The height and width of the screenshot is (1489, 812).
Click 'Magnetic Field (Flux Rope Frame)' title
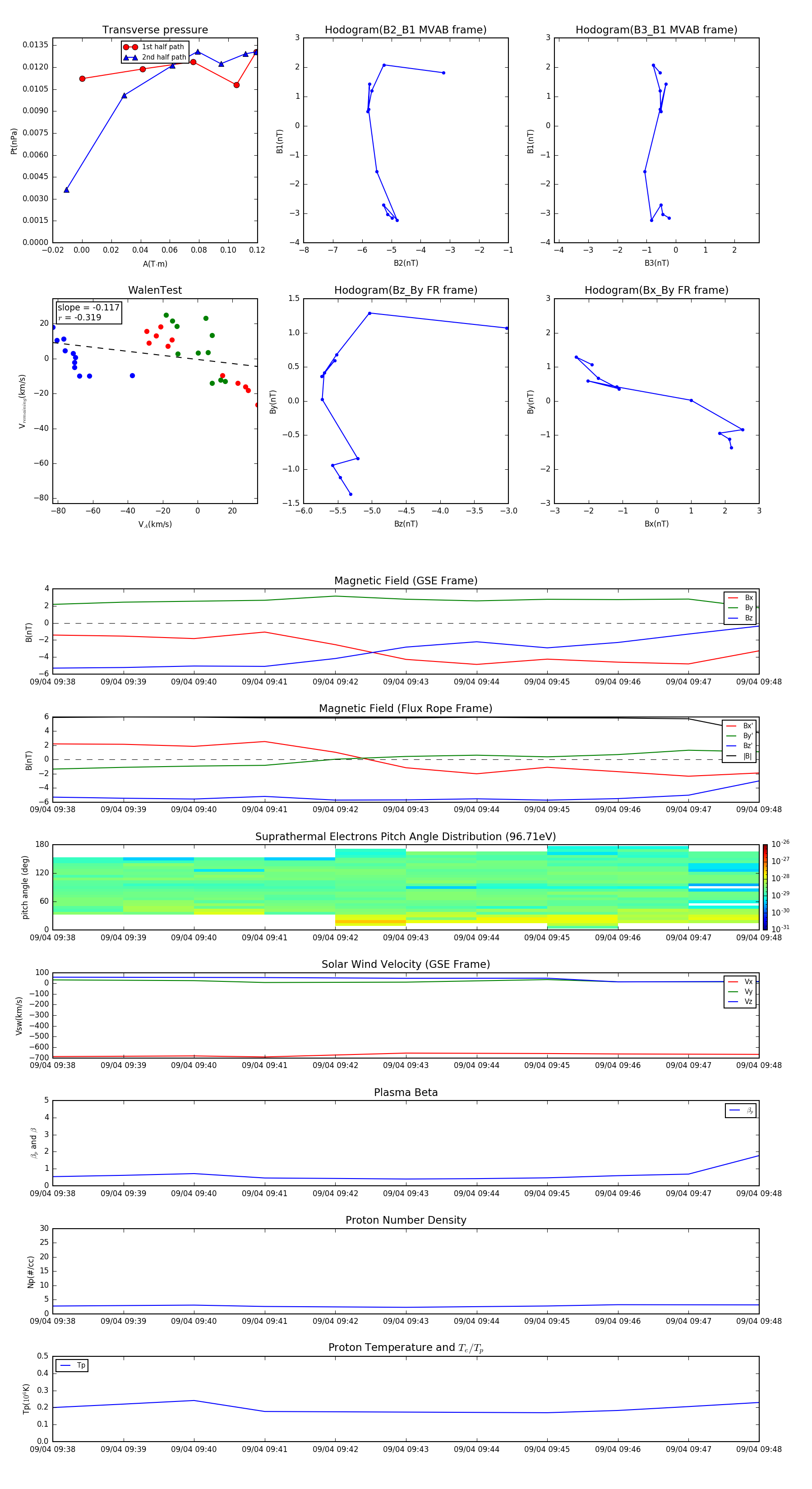point(406,708)
